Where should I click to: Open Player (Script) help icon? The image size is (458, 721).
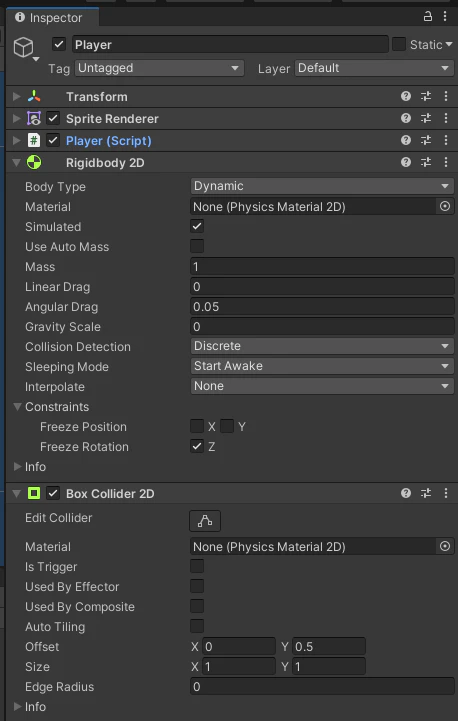click(x=406, y=140)
